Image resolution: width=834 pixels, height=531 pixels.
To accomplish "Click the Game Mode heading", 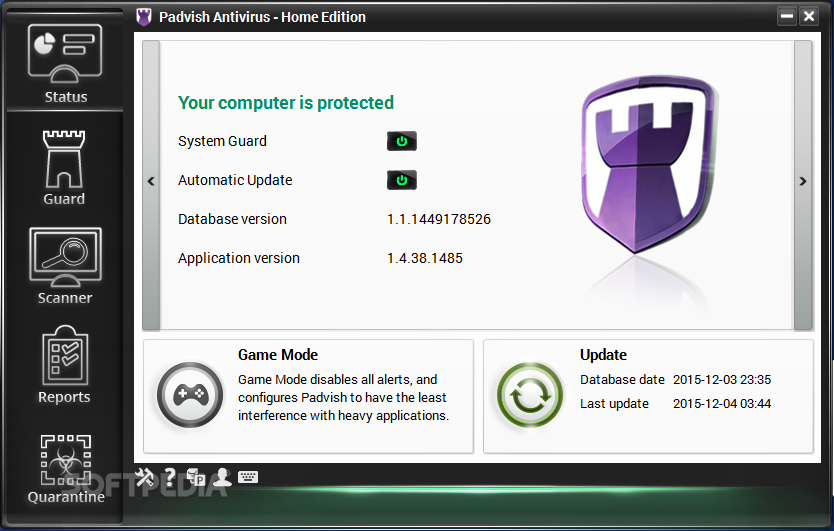I will click(x=278, y=355).
